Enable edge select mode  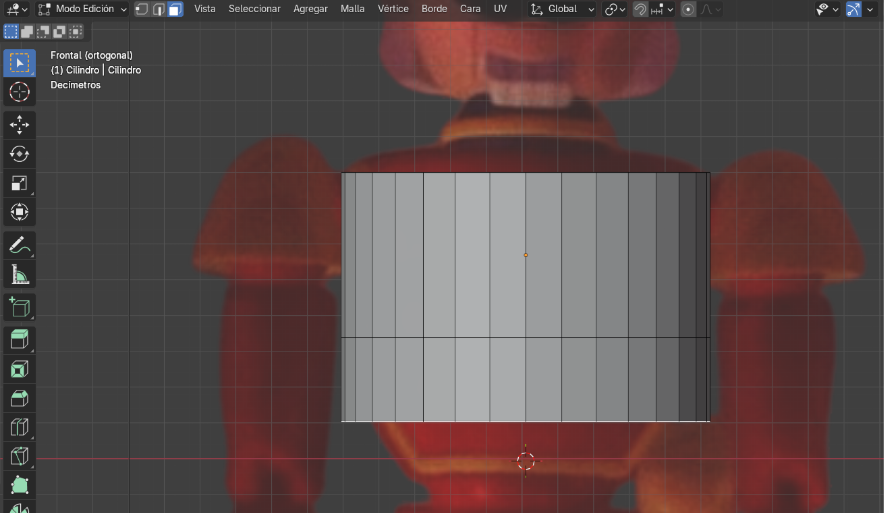[x=159, y=9]
